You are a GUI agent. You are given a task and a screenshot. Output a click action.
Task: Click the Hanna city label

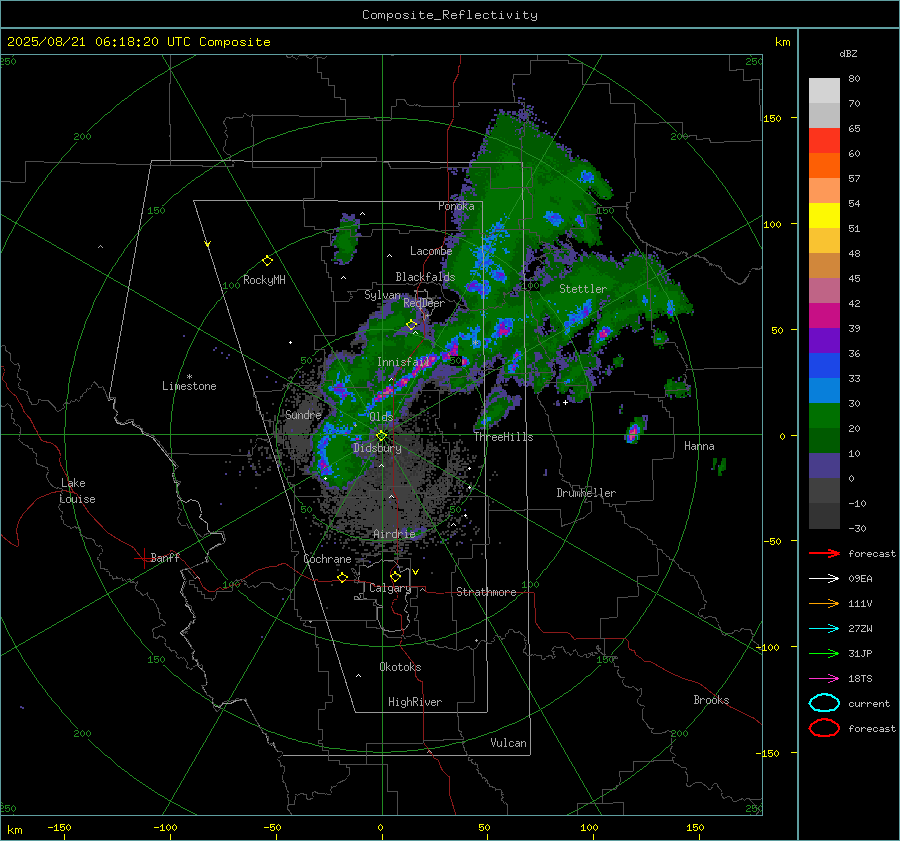[699, 446]
